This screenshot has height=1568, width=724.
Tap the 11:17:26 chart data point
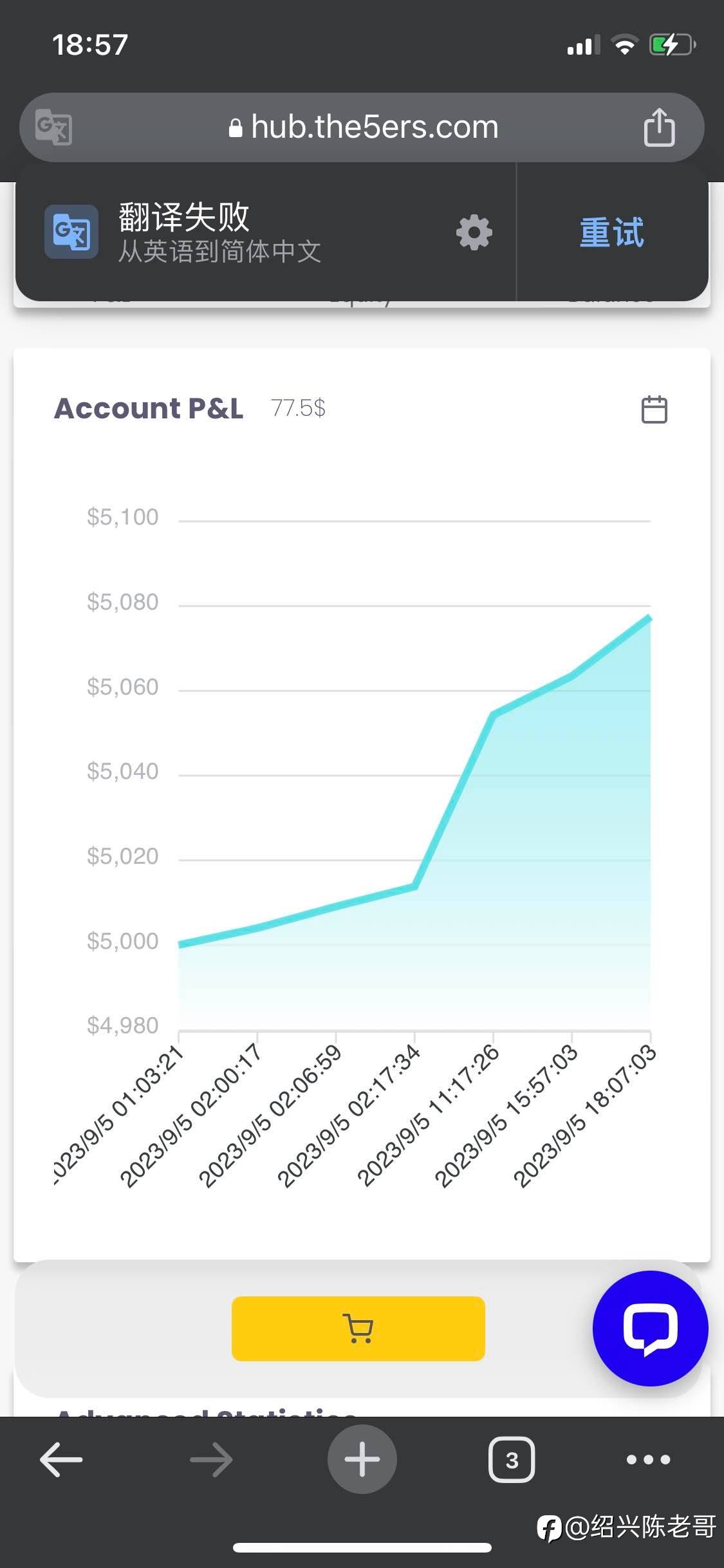493,714
